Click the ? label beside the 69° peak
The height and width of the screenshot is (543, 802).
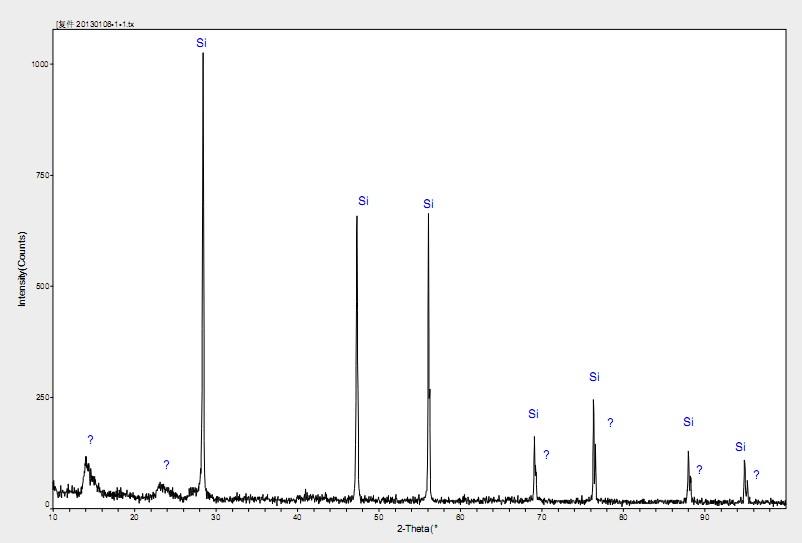[546, 455]
